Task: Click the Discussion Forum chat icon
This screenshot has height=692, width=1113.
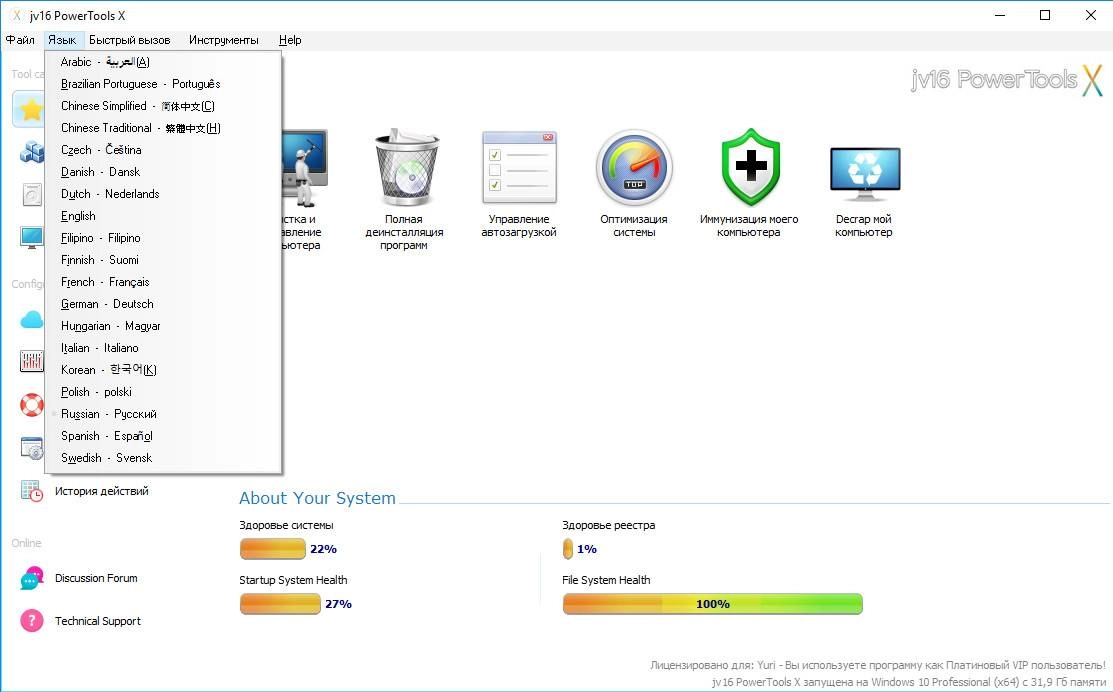Action: [31, 578]
